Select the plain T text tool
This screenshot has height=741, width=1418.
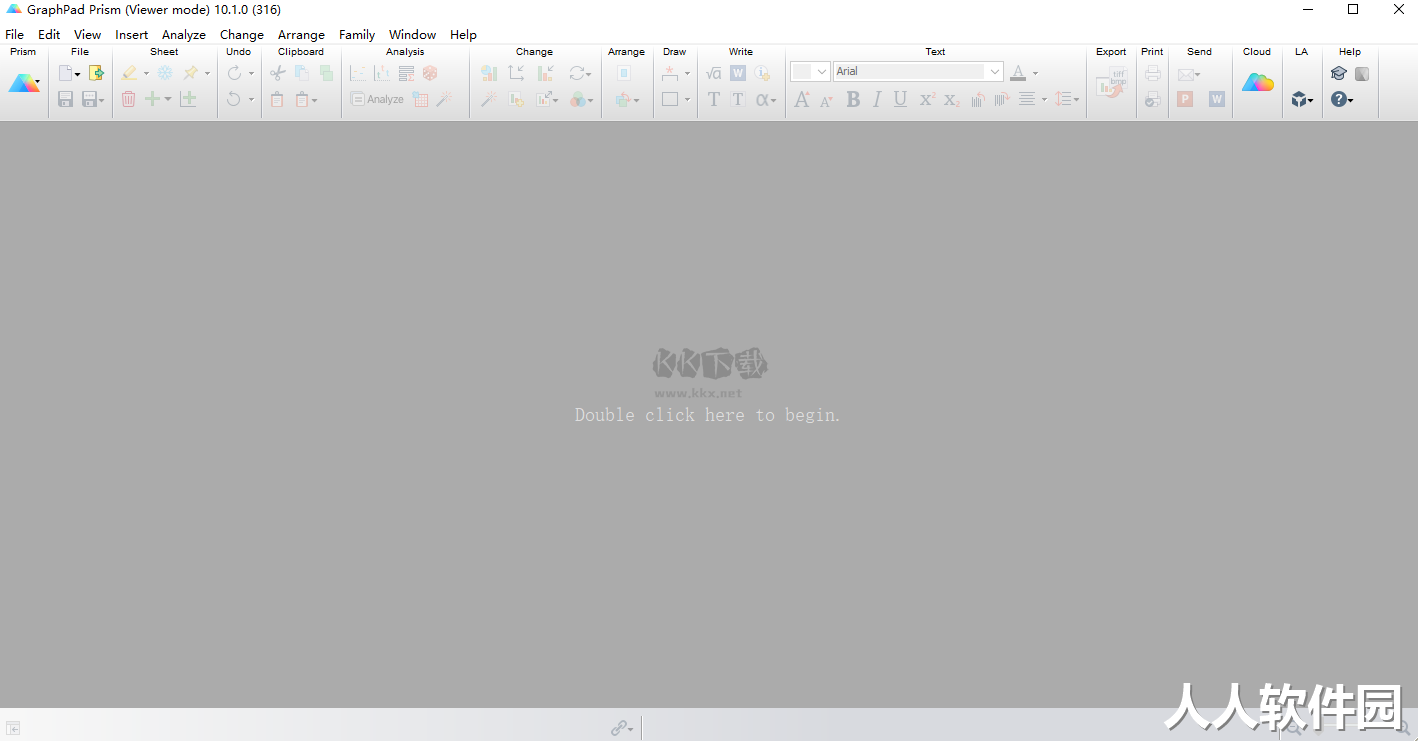click(714, 99)
